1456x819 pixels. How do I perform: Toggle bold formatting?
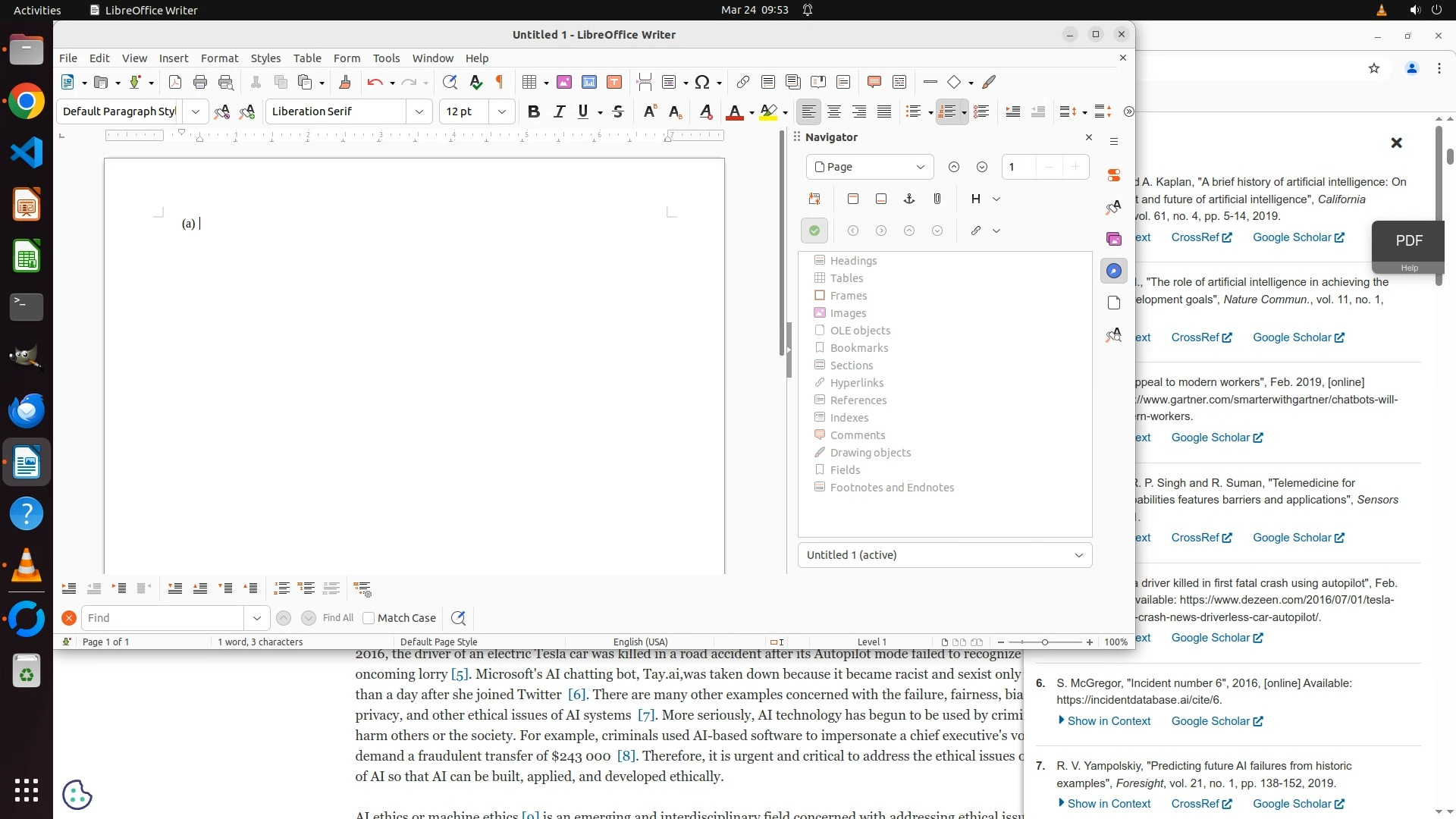[x=534, y=111]
